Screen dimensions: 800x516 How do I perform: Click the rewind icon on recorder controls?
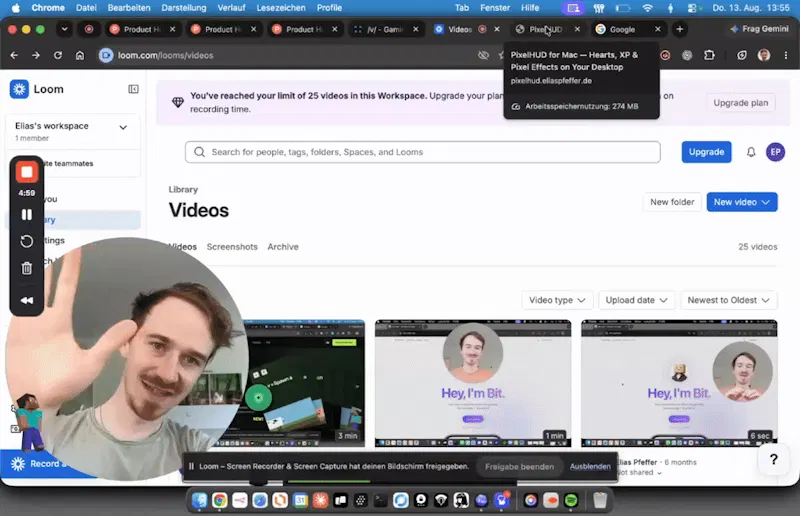point(27,301)
